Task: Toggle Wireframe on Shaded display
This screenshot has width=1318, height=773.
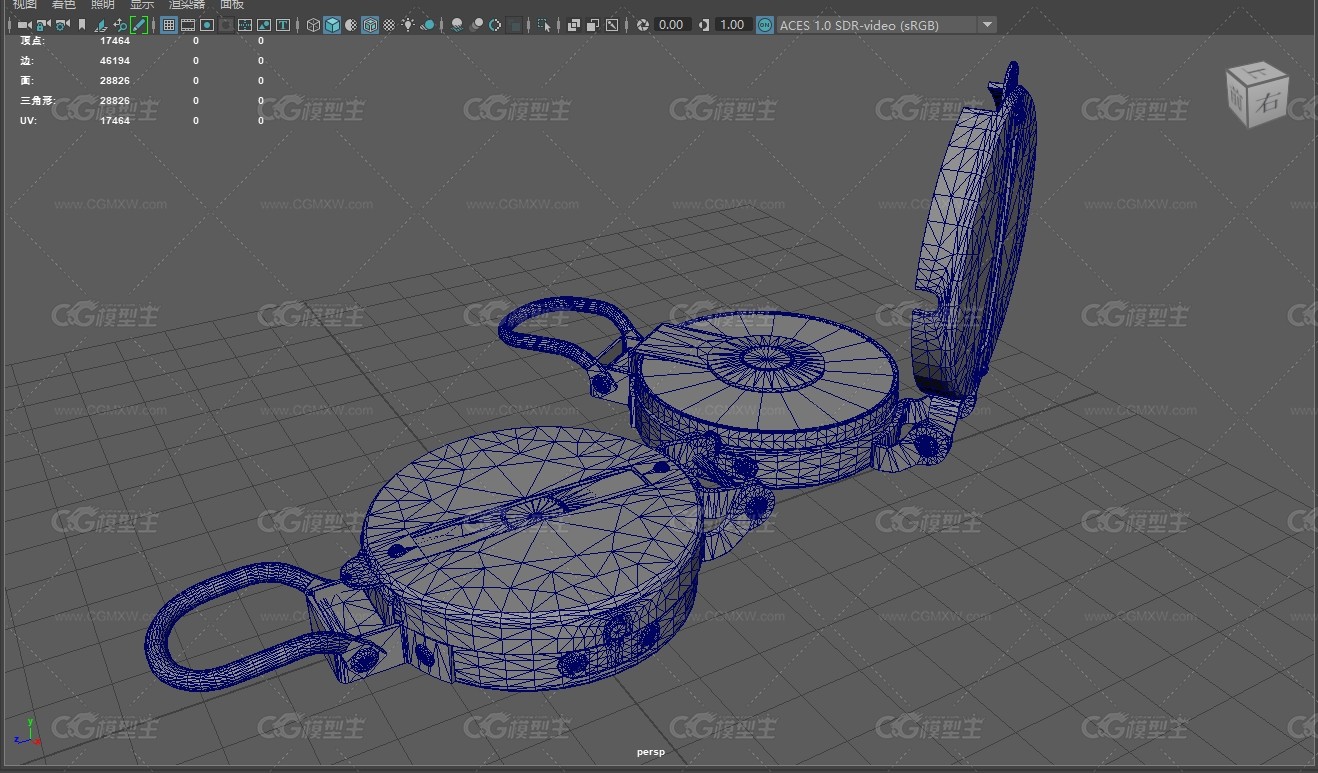Action: (x=370, y=25)
